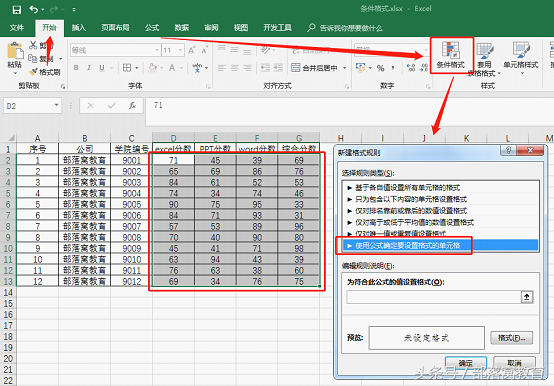
Task: Click the Save icon in quick access toolbar
Action: click(17, 10)
